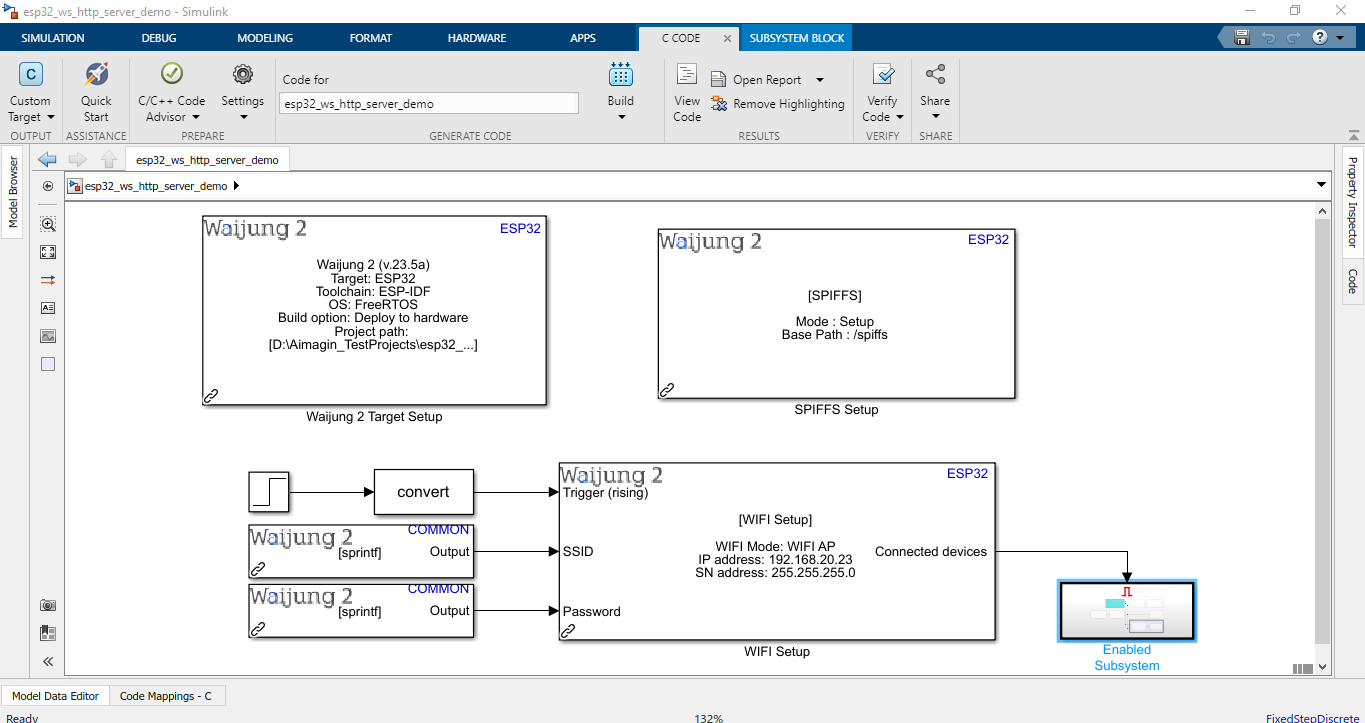Expand the Open Report dropdown arrow
This screenshot has height=723, width=1365.
click(x=820, y=80)
